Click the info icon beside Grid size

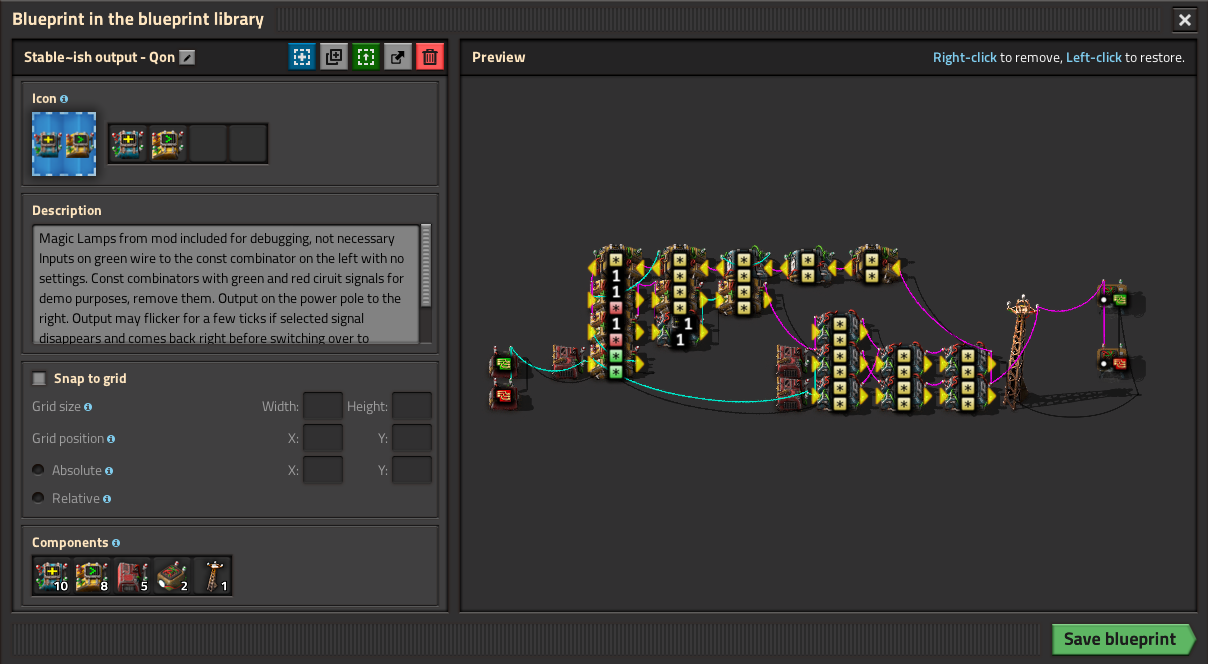(x=88, y=407)
